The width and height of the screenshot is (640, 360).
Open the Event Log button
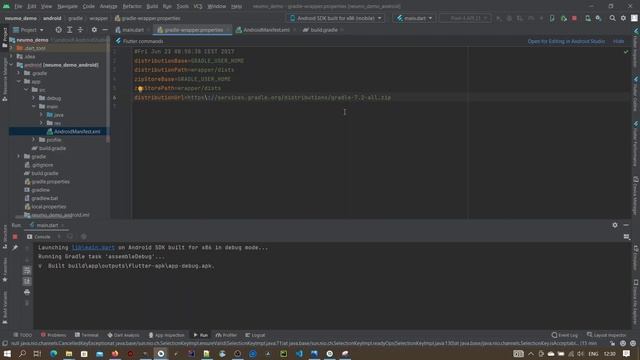[x=564, y=335]
